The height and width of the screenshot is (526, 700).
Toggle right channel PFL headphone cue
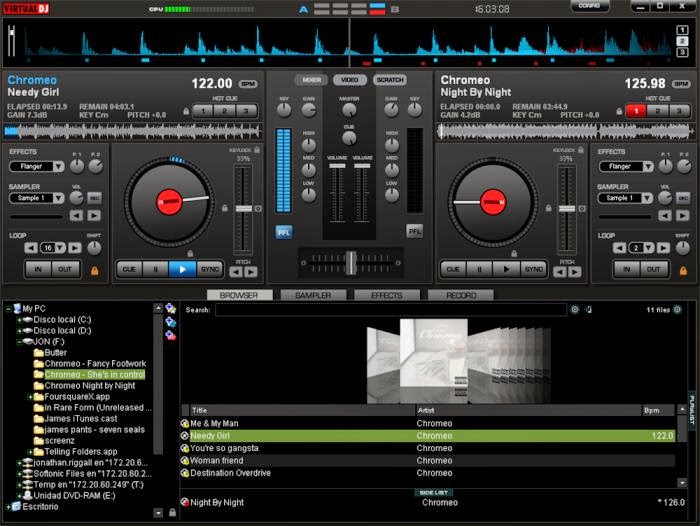point(414,231)
